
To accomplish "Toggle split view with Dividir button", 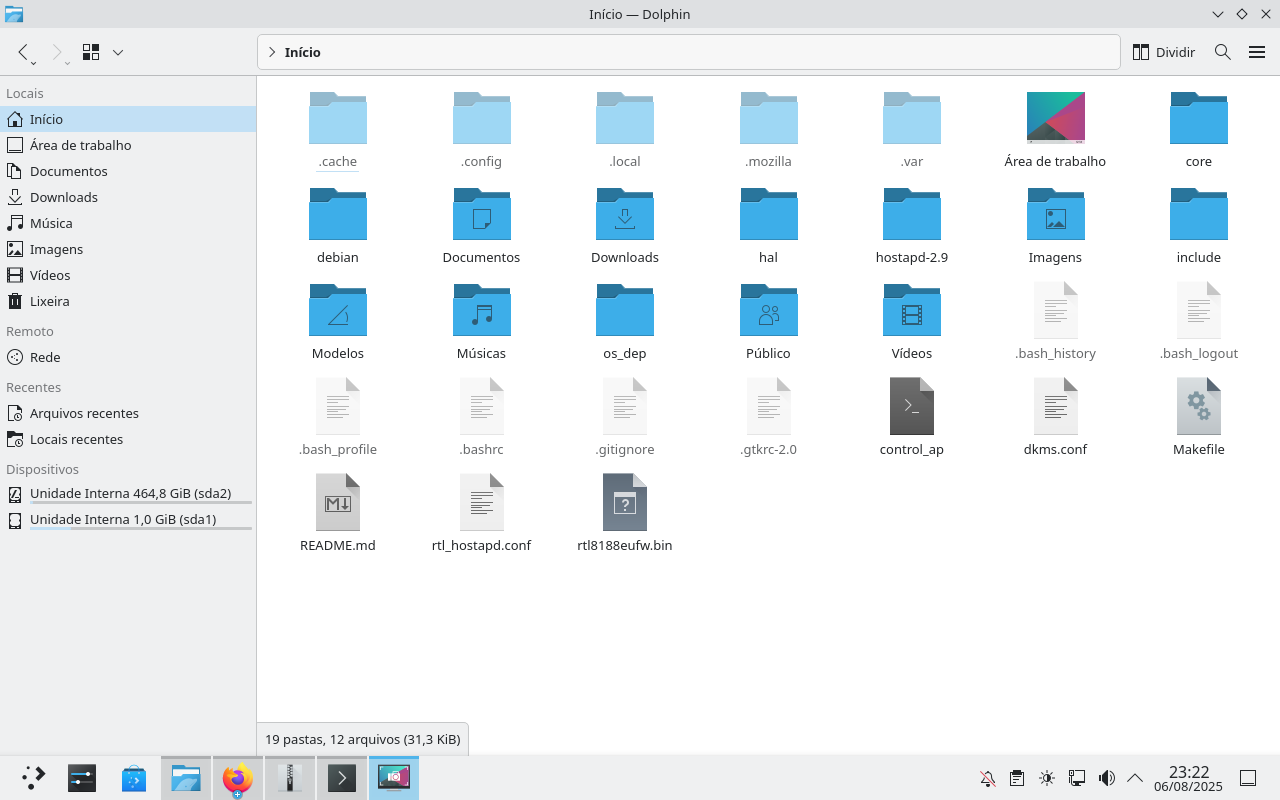I will click(1163, 52).
